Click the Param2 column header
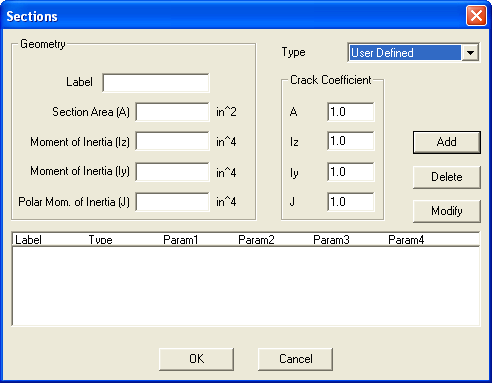The width and height of the screenshot is (492, 383). pos(274,240)
